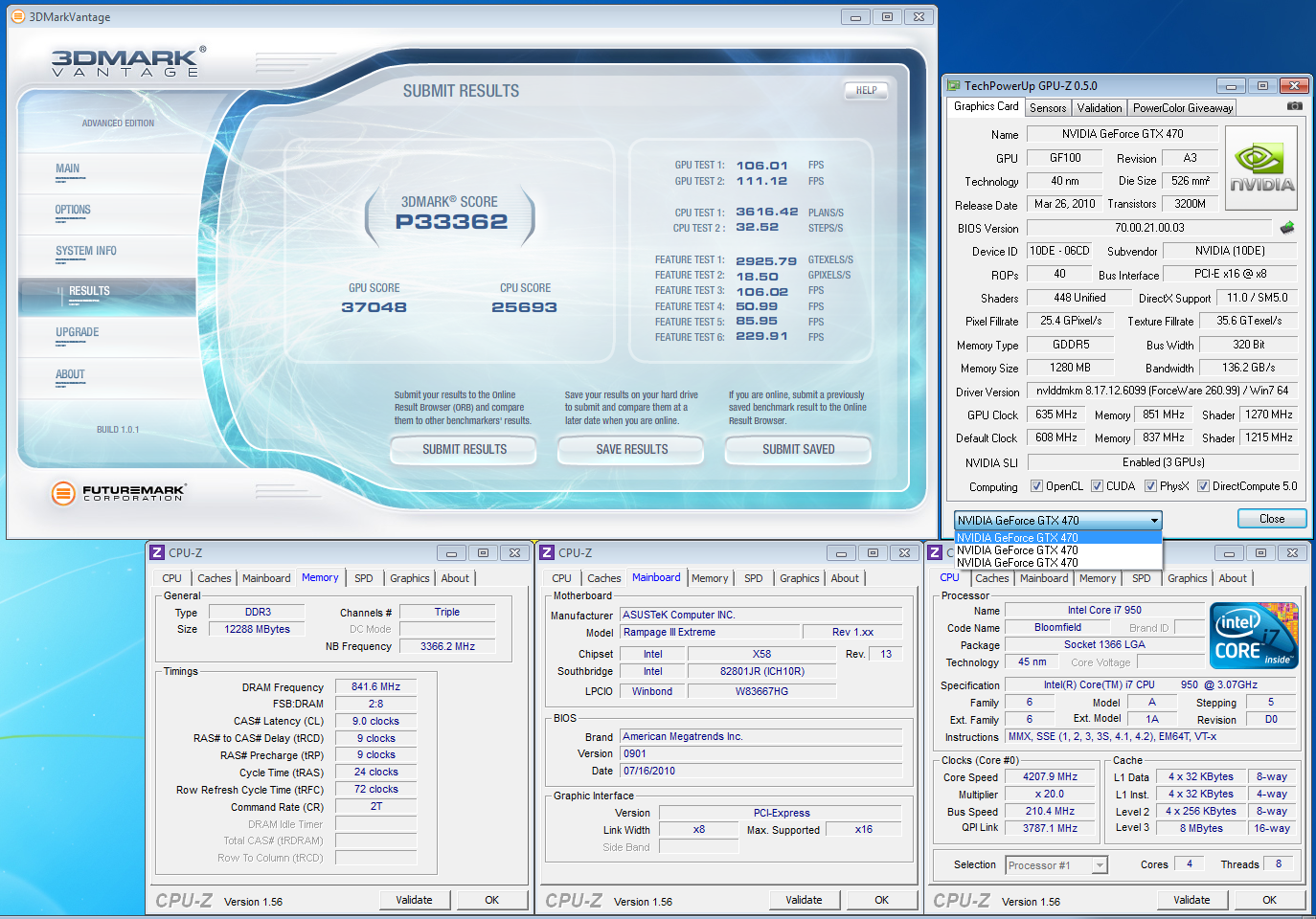Viewport: 1316px width, 919px height.
Task: Click the DRAM Frequency value 841.6 MHz
Action: pos(375,686)
